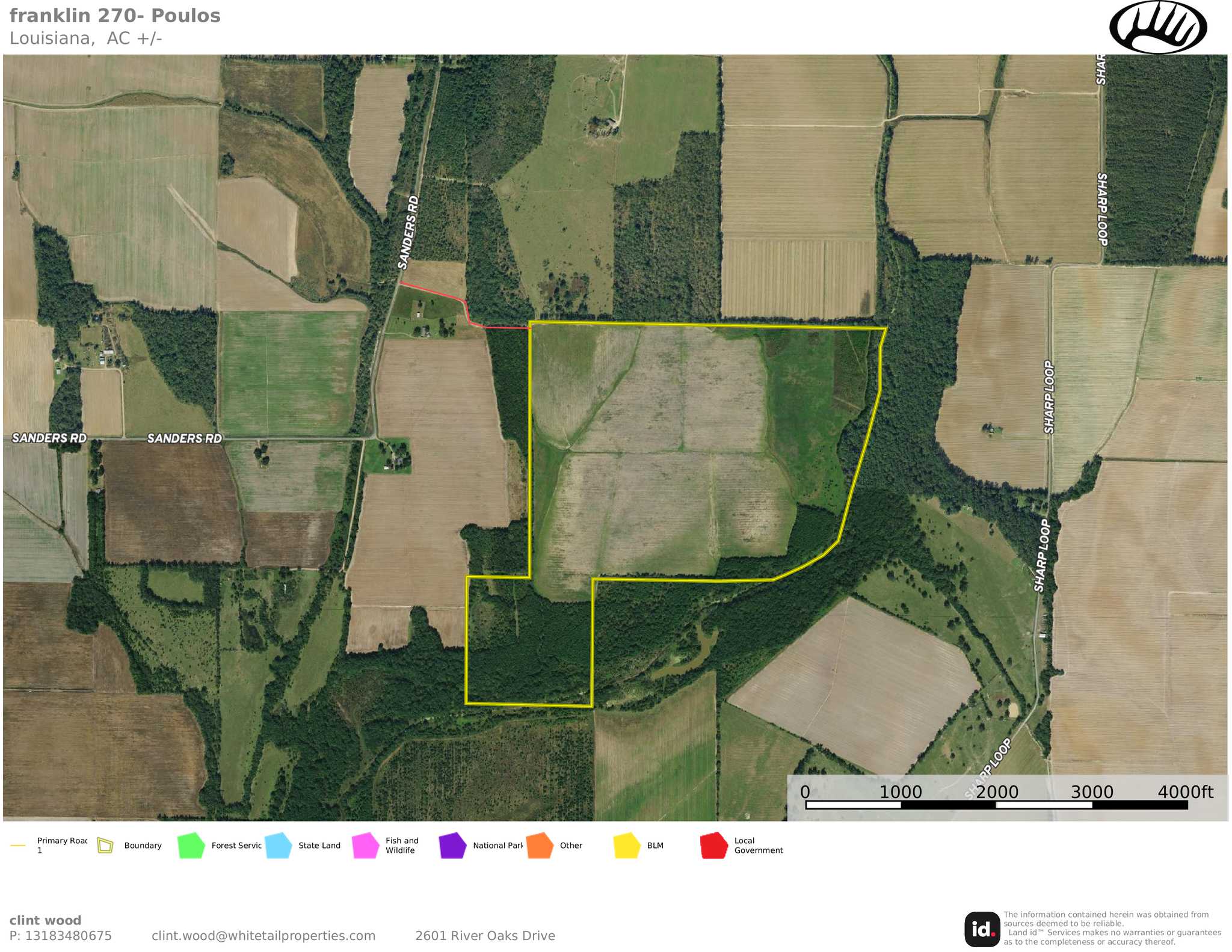Select the purple National Park swatch
Image resolution: width=1232 pixels, height=952 pixels.
point(453,846)
